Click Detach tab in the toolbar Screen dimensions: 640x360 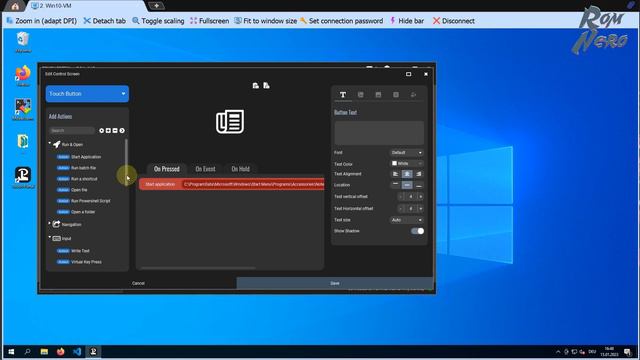pos(104,21)
